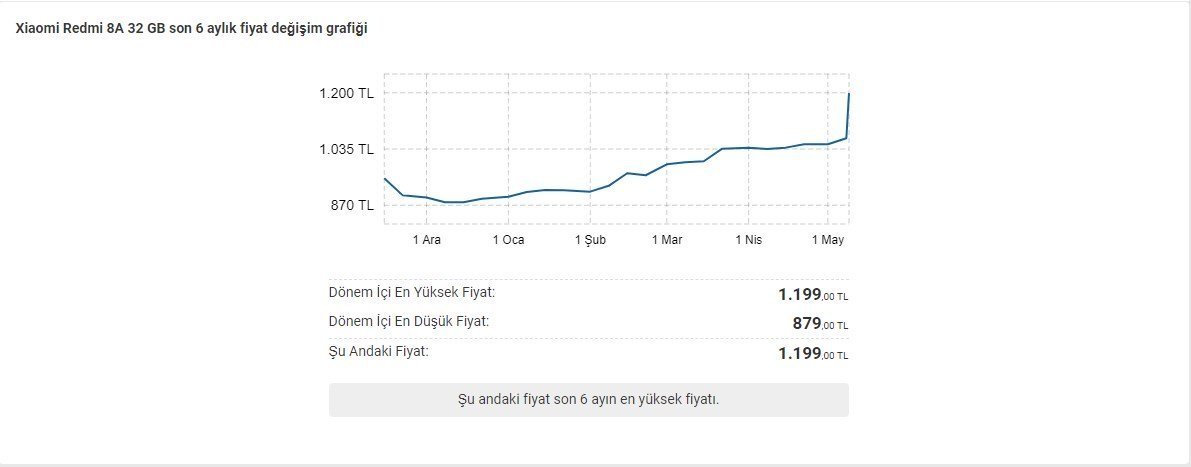Click the price line point above 1 Nis
Viewport: 1191px width, 467px height.
[748, 148]
